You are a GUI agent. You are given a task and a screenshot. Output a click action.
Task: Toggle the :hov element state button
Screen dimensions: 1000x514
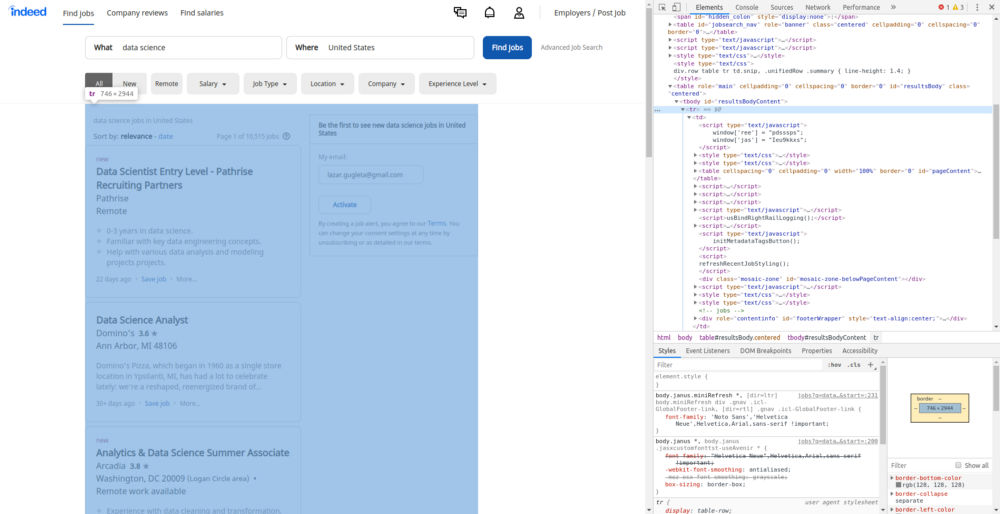[x=834, y=365]
